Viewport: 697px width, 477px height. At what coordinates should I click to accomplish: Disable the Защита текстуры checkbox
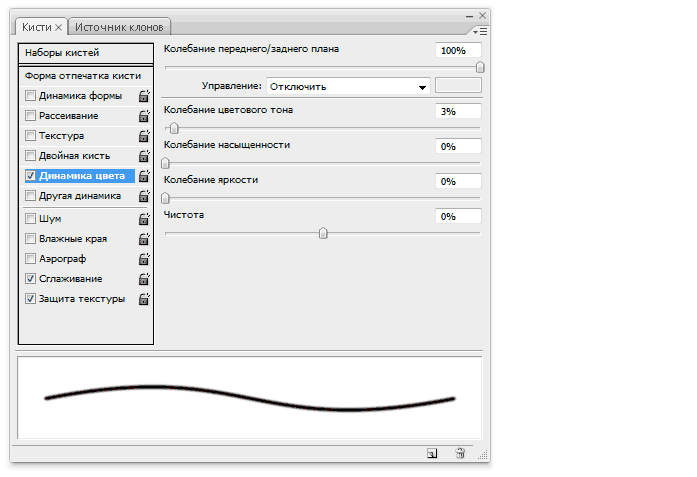31,299
